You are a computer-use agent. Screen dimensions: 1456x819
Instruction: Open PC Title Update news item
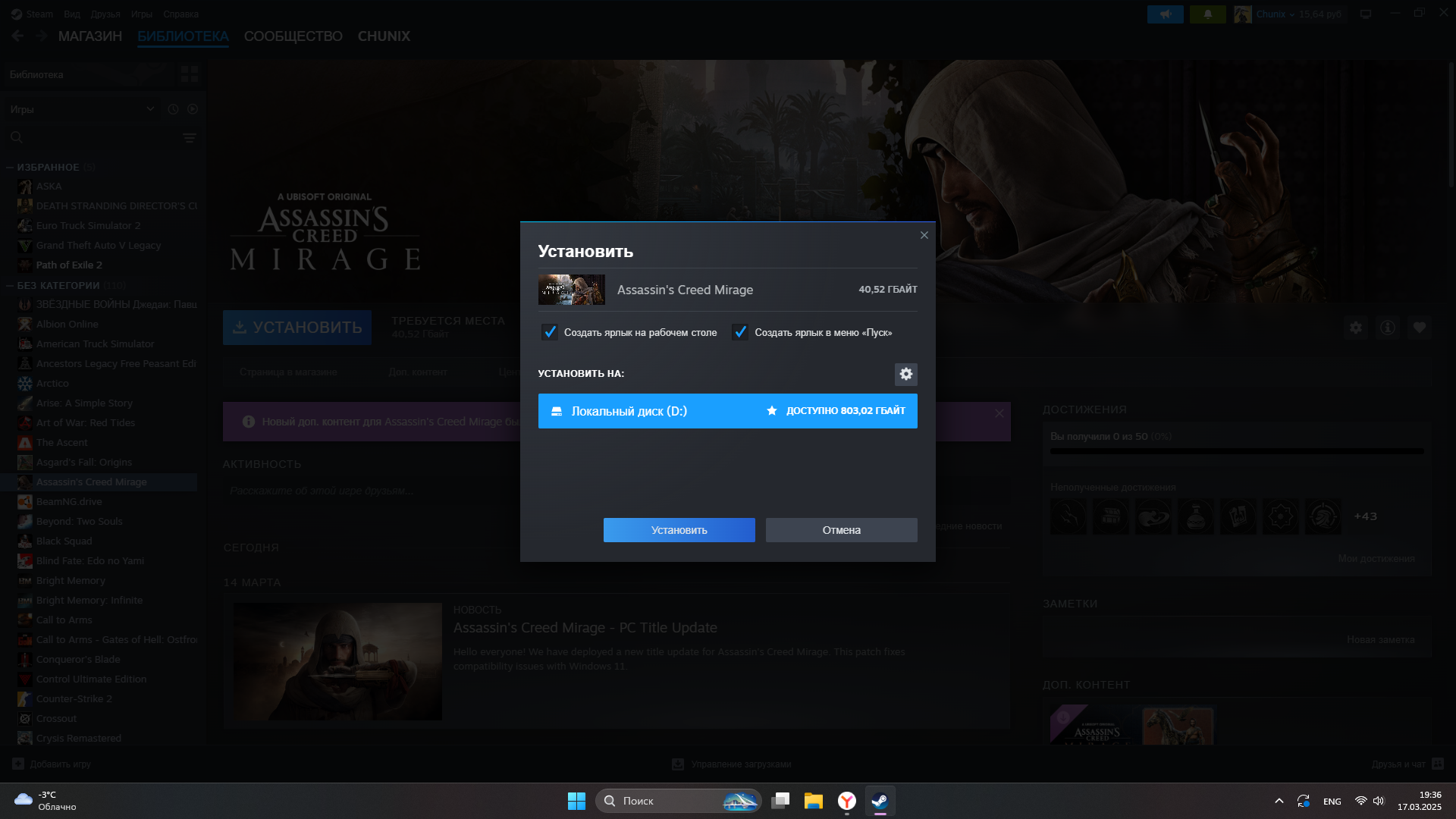pyautogui.click(x=585, y=628)
